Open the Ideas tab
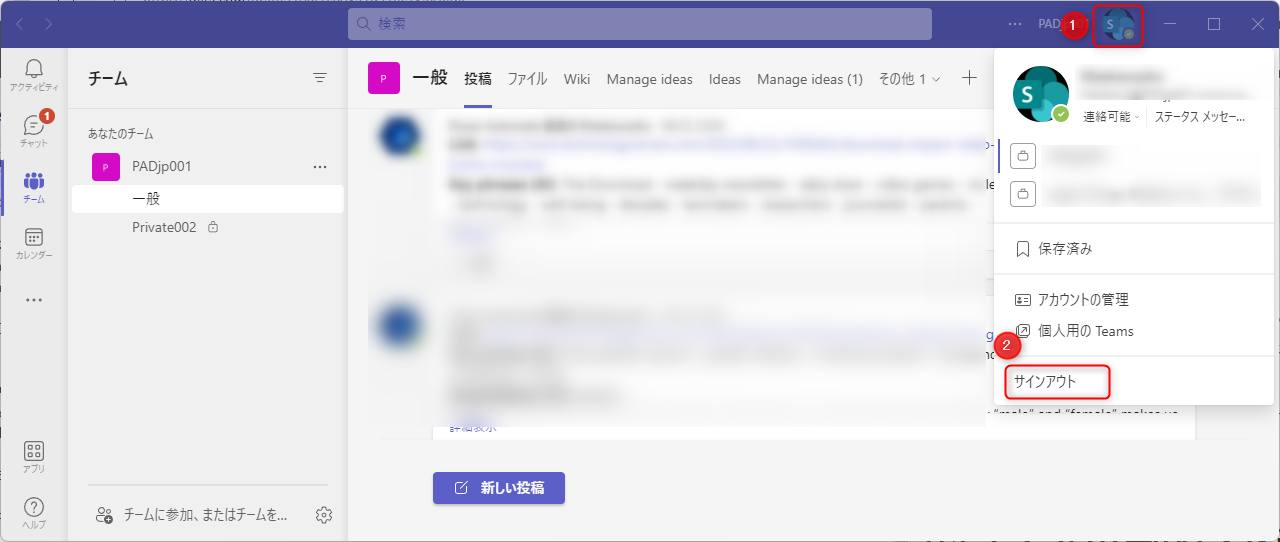This screenshot has width=1280, height=542. point(725,79)
